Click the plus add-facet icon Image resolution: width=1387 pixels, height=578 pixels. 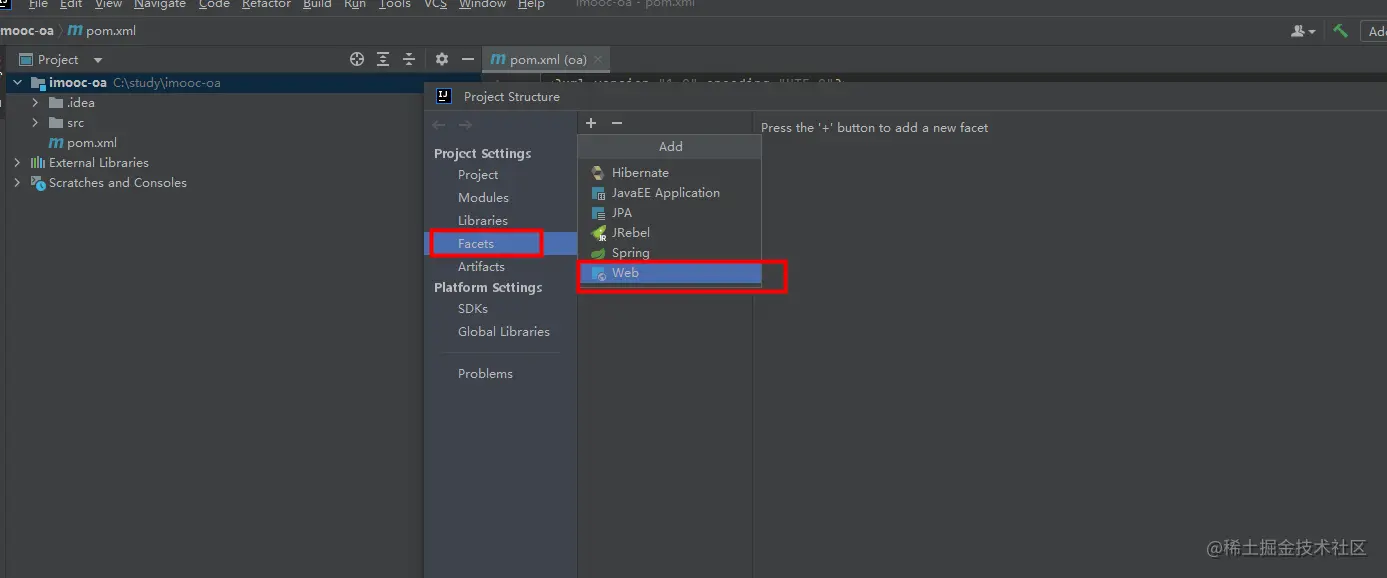click(x=591, y=123)
